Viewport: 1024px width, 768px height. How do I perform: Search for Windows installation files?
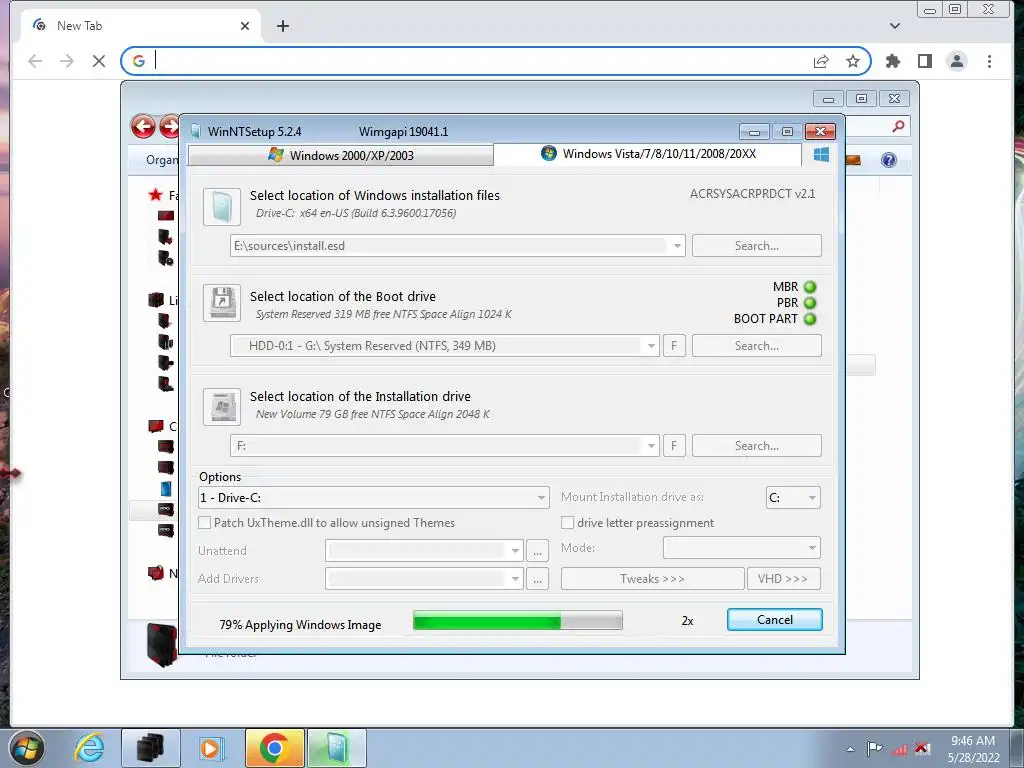point(756,246)
